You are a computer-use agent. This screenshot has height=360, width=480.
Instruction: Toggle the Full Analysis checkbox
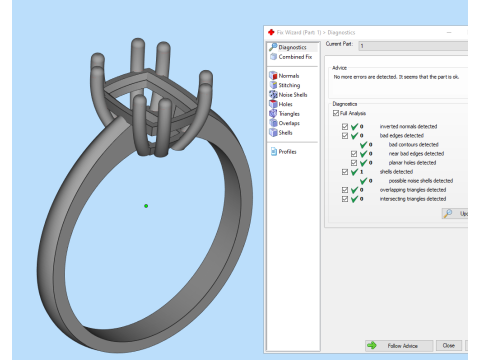click(336, 113)
